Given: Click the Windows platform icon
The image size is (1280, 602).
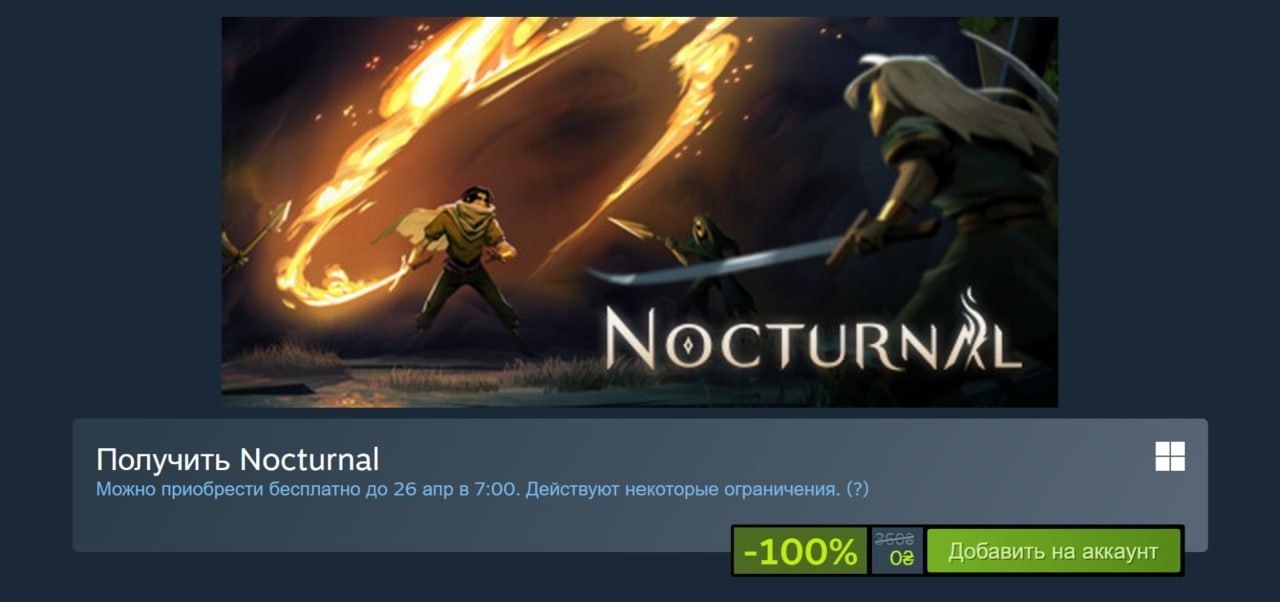Looking at the screenshot, I should pos(1170,457).
